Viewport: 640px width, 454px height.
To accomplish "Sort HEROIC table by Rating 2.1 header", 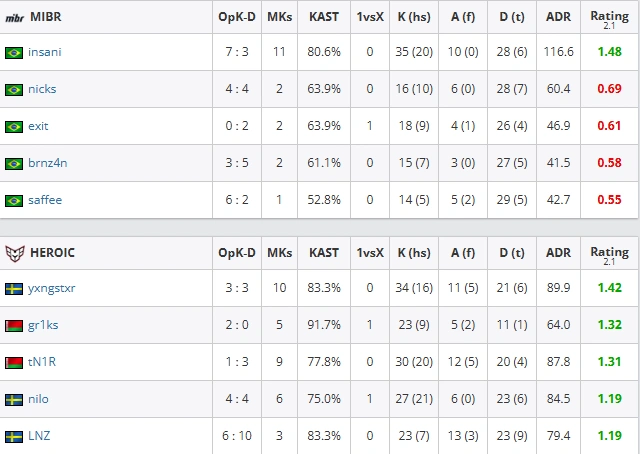I will pyautogui.click(x=609, y=256).
